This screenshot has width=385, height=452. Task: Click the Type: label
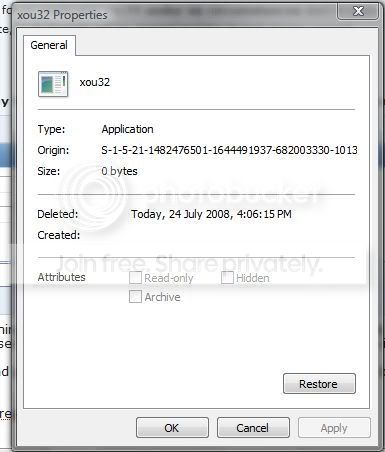(x=51, y=129)
